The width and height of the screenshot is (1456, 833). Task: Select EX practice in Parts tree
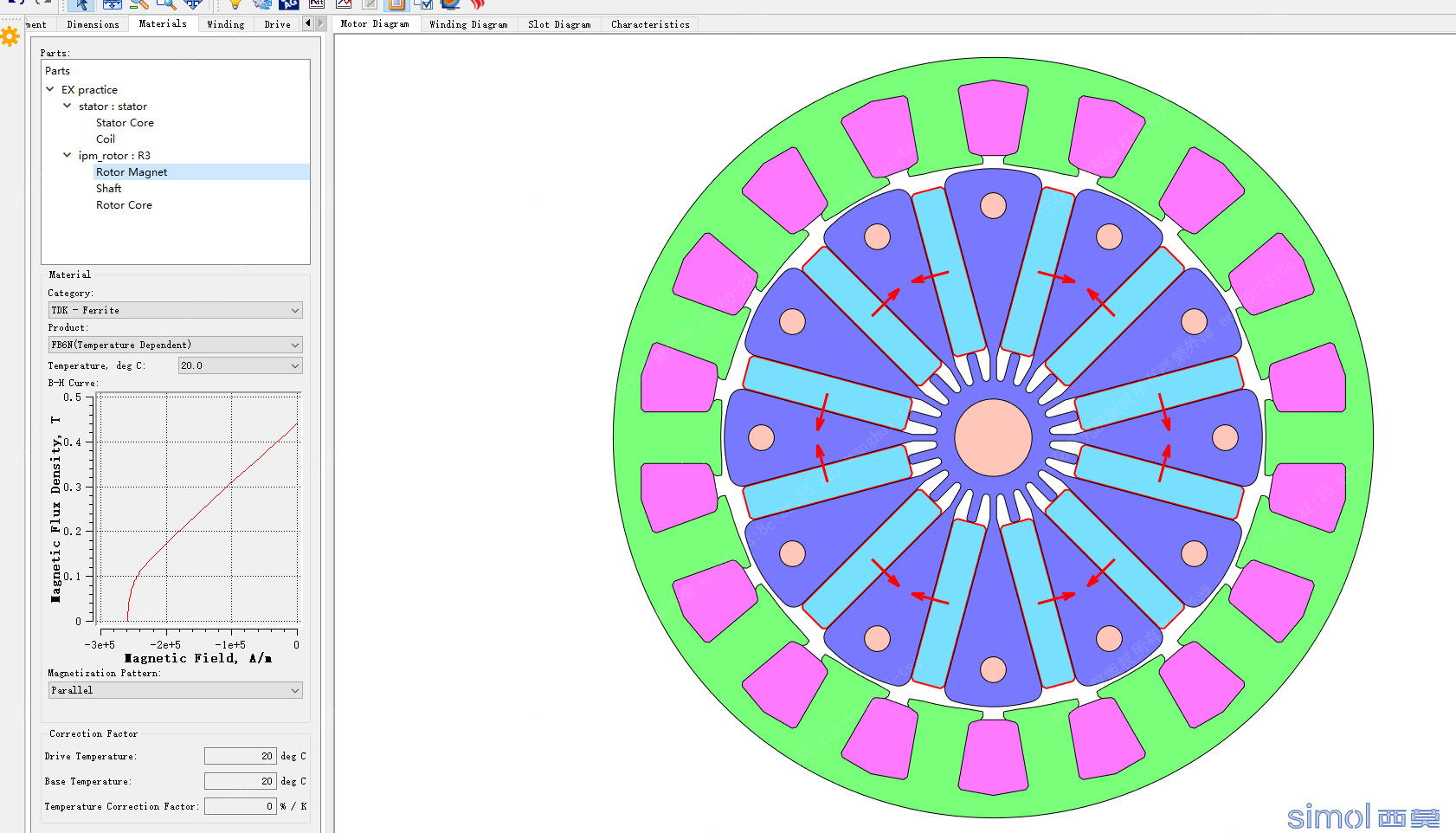tap(89, 90)
